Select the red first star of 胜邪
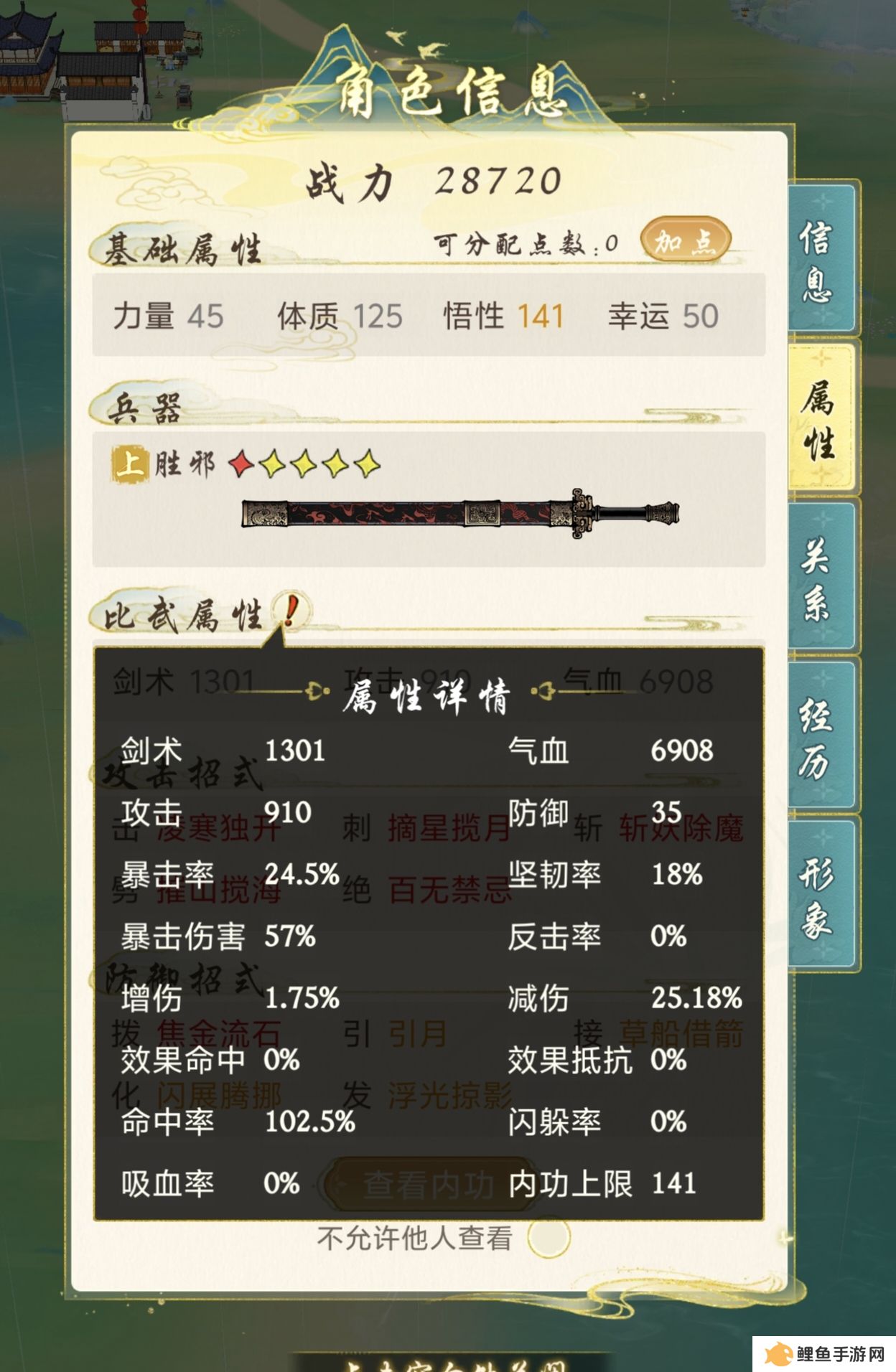The height and width of the screenshot is (1372, 896). (242, 464)
